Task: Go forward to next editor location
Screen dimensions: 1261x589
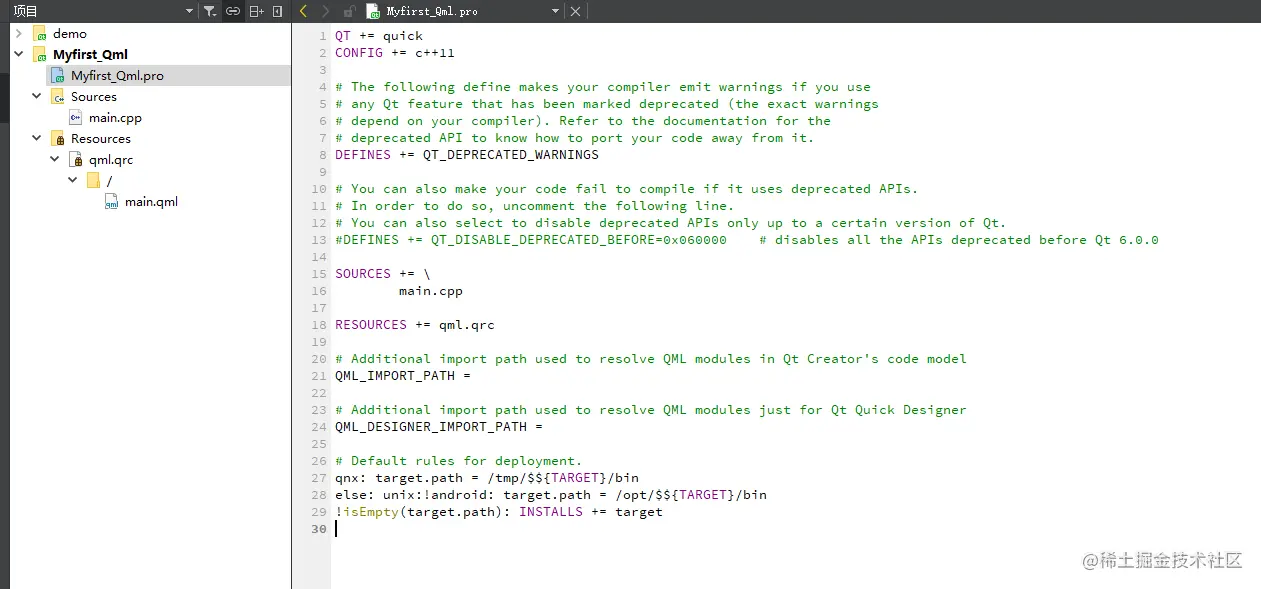Action: pyautogui.click(x=325, y=11)
